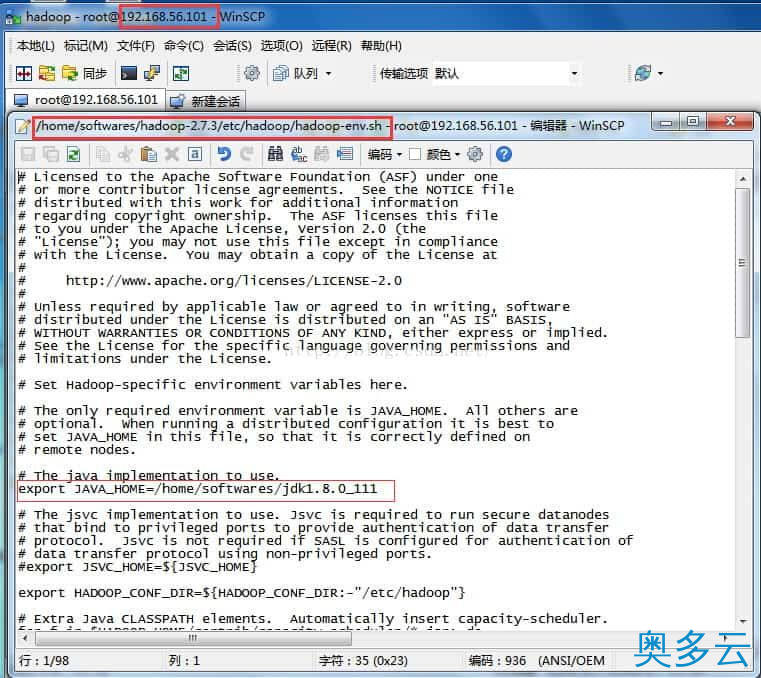Undo the last edit in editor
Image resolution: width=761 pixels, height=678 pixels.
click(x=224, y=154)
